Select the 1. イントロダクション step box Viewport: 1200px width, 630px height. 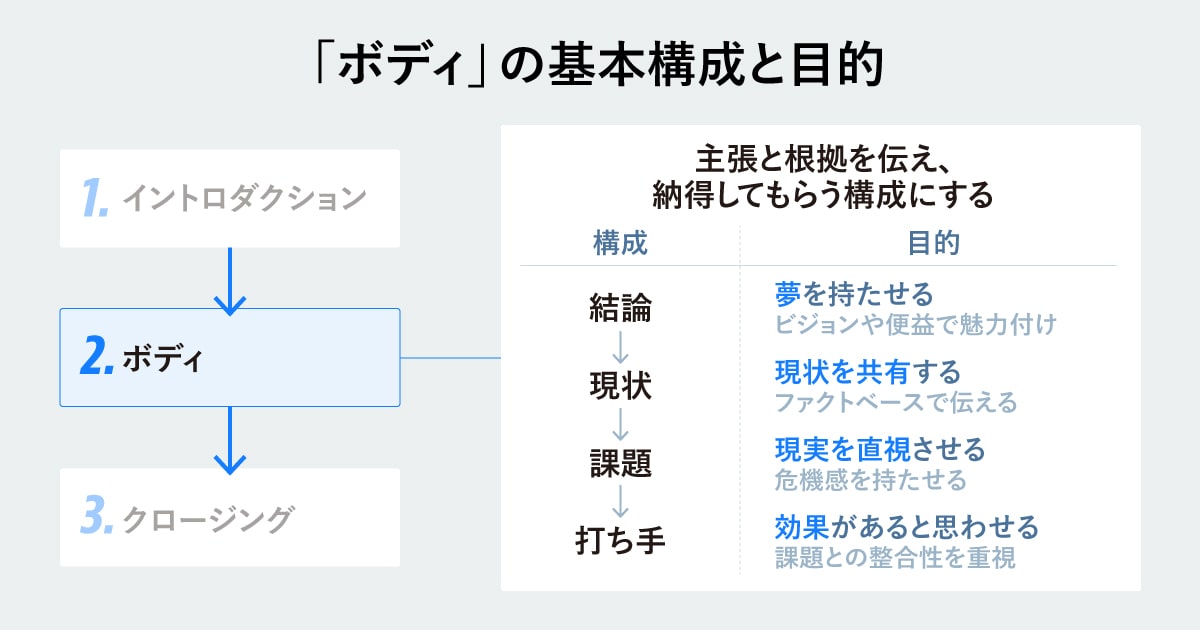(230, 198)
